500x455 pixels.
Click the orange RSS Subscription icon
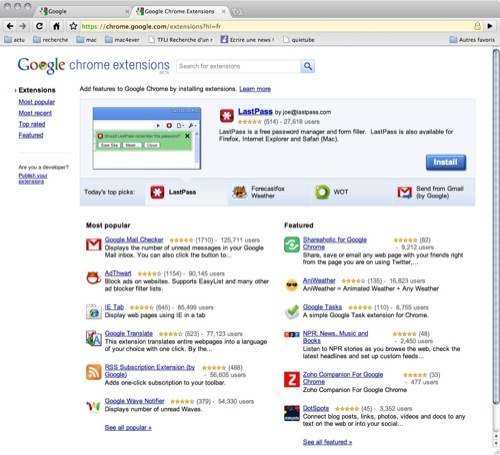94,372
